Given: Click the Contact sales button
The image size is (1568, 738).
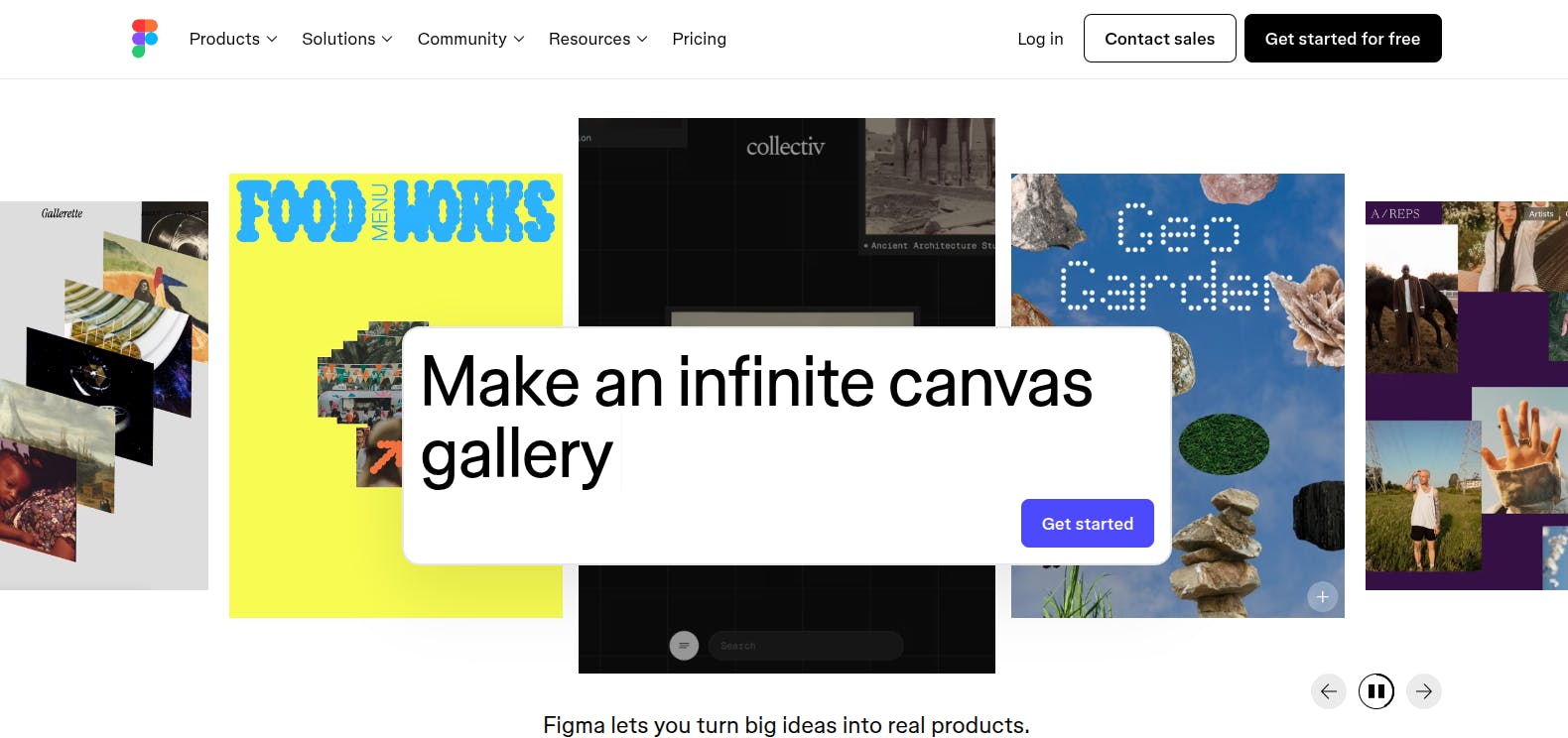Looking at the screenshot, I should pos(1160,39).
